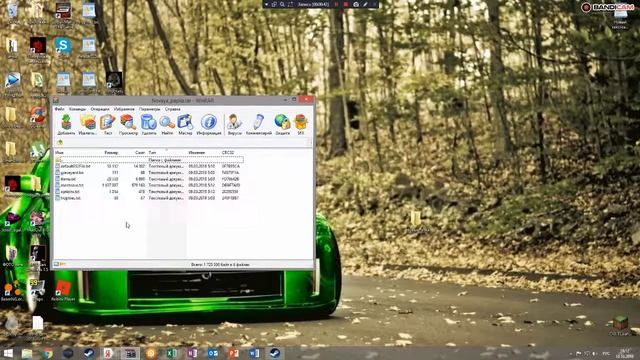The width and height of the screenshot is (640, 360).
Task: Open the Операции menu in WinRAR
Action: click(x=100, y=109)
